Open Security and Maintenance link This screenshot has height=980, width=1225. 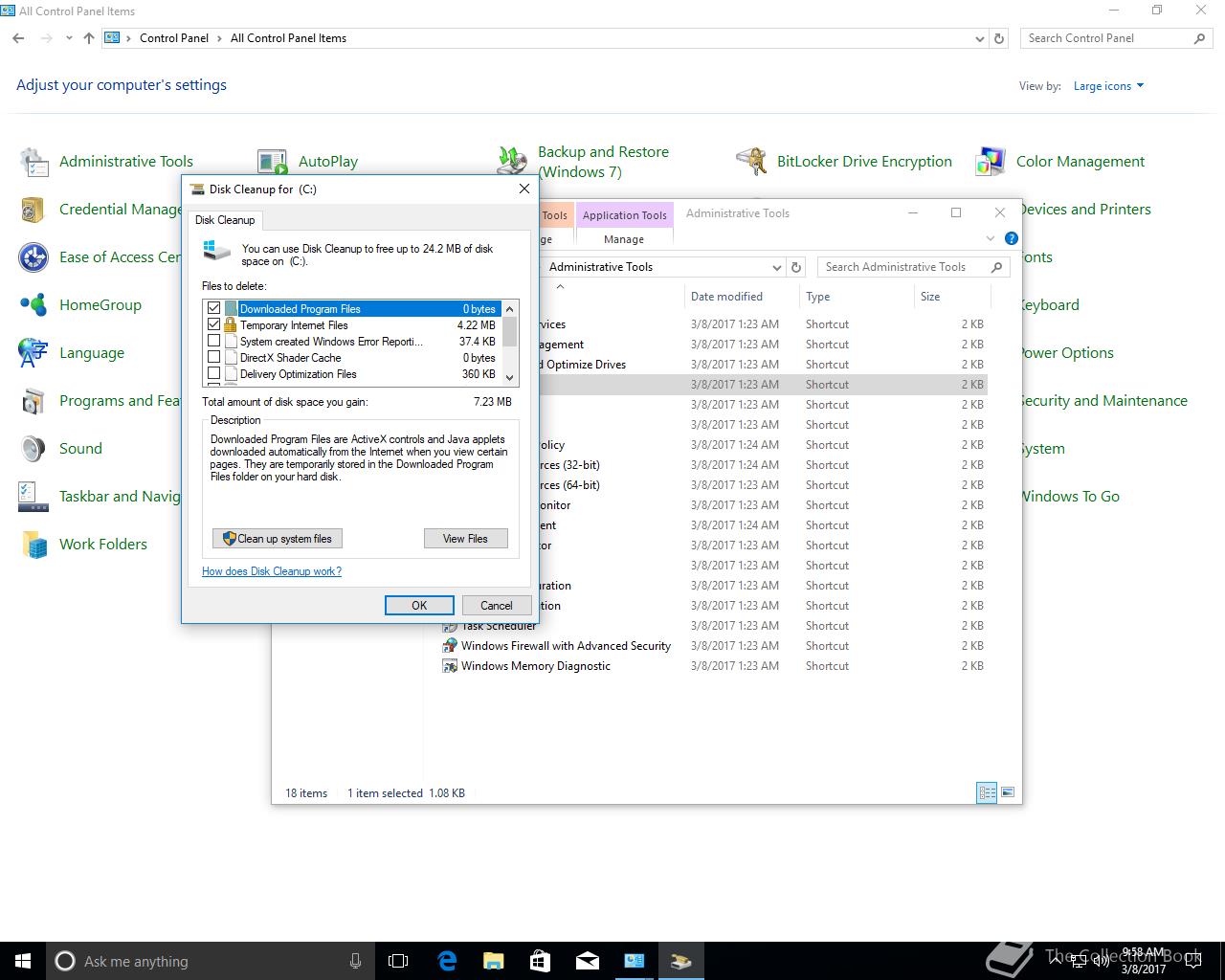[x=1104, y=401]
